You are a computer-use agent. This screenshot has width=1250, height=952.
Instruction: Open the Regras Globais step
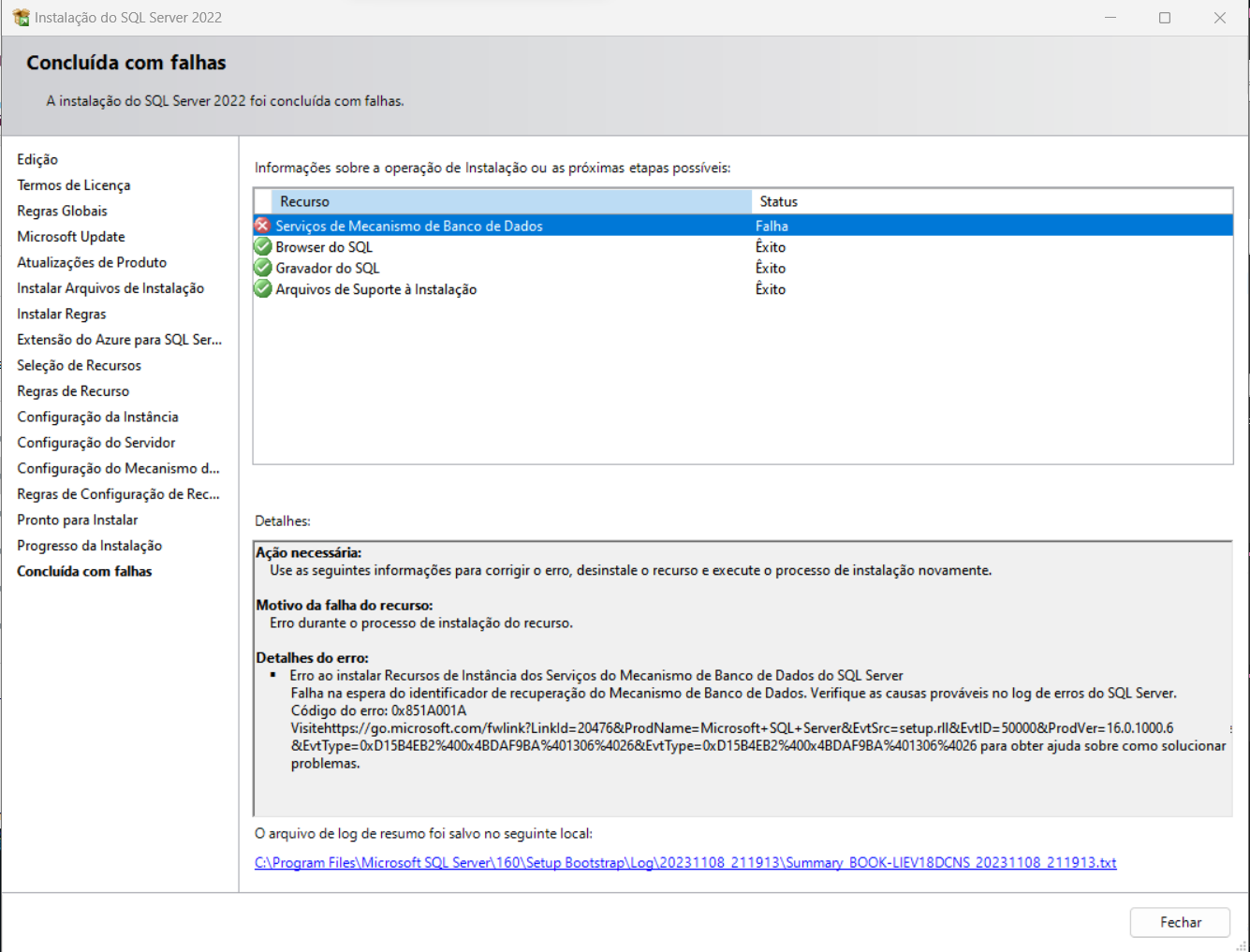pos(62,212)
